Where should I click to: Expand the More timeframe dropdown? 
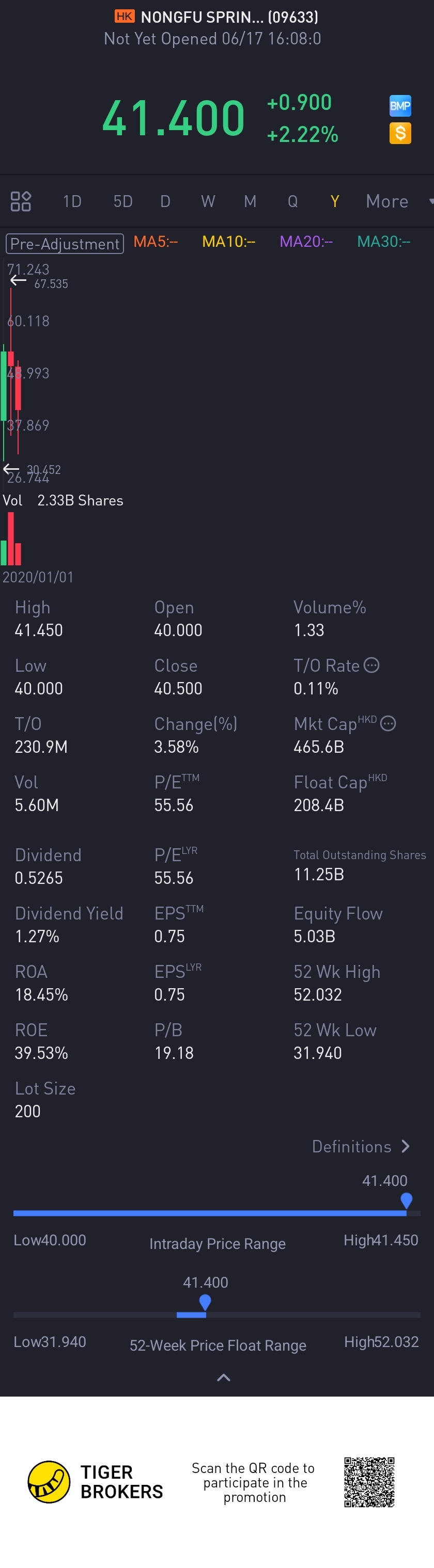pos(397,201)
